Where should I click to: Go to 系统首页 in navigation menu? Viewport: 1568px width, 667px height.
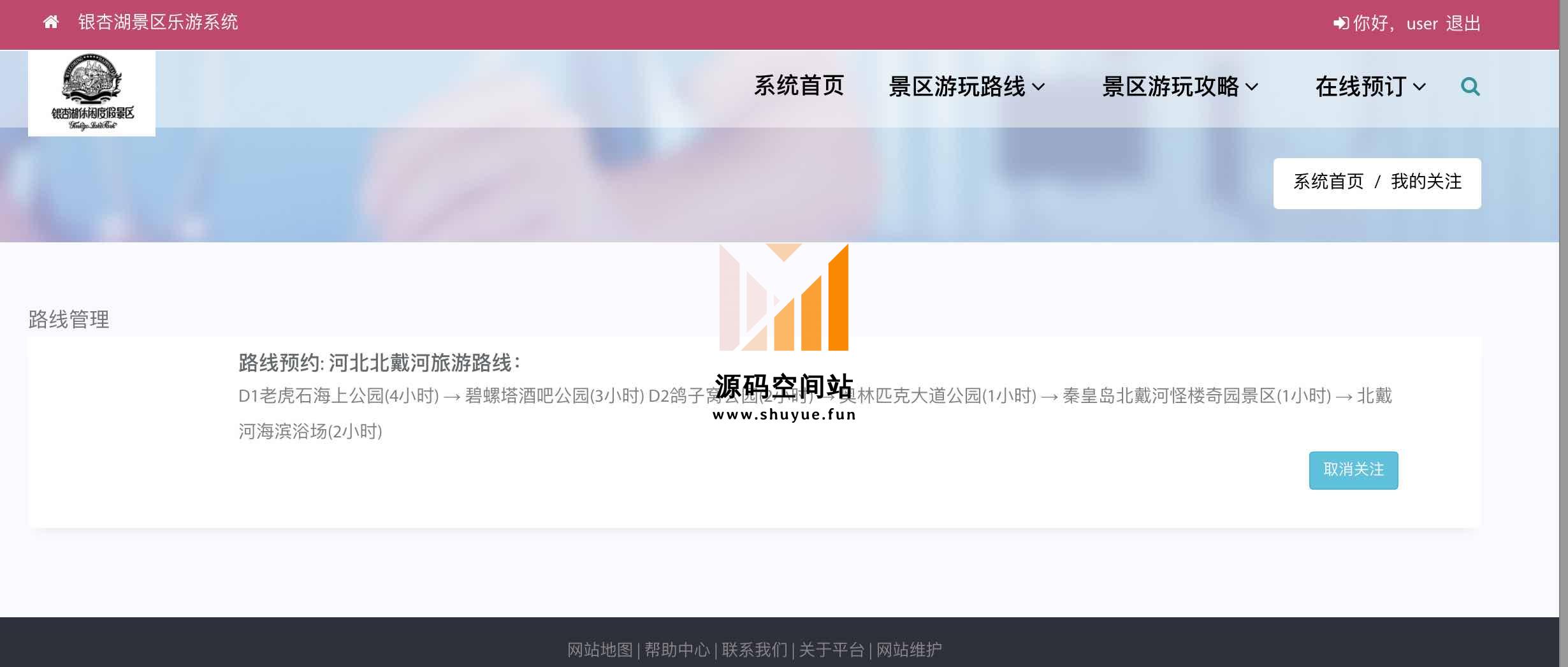click(x=799, y=86)
